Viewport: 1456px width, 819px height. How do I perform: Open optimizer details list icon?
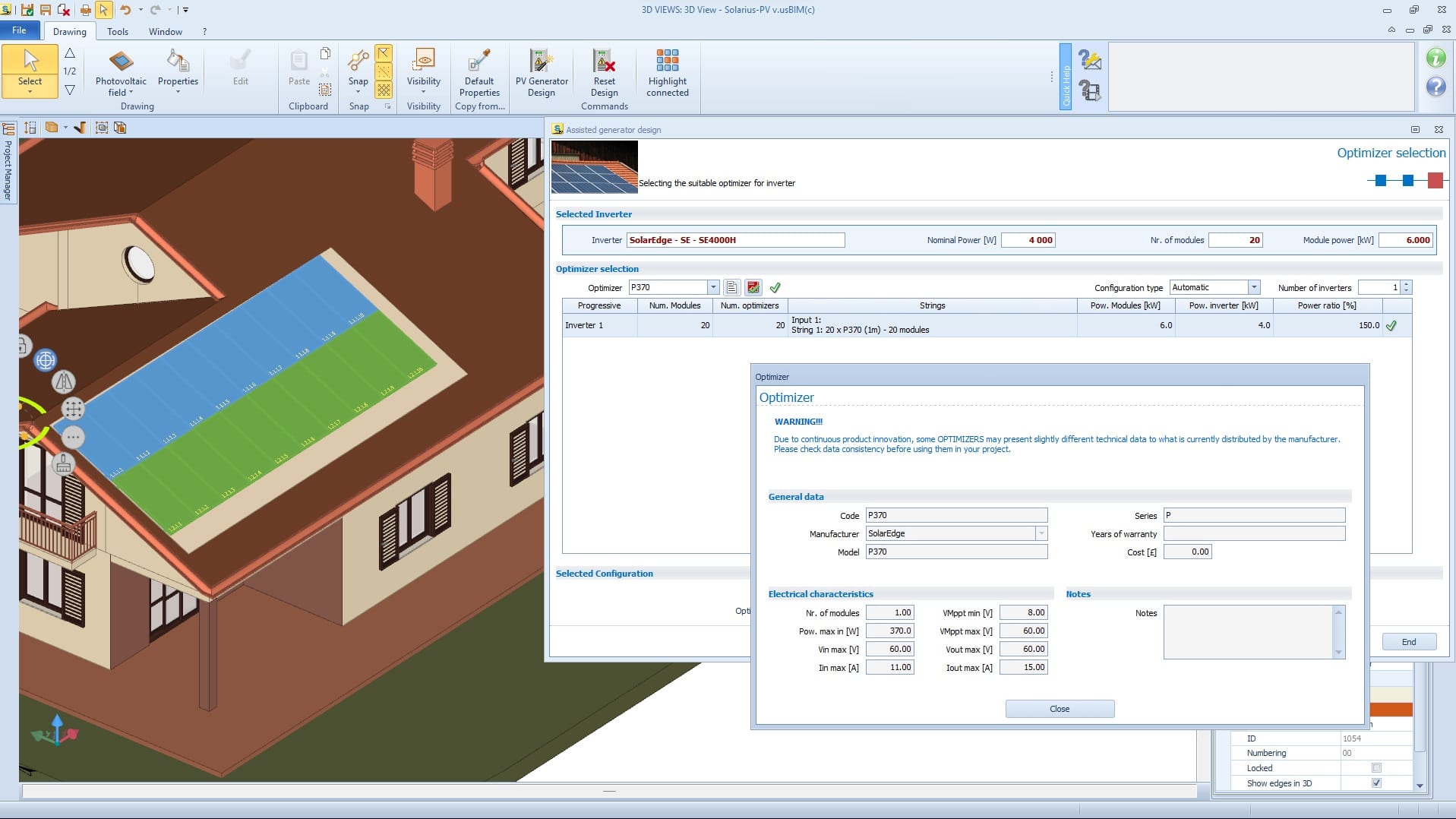[731, 287]
